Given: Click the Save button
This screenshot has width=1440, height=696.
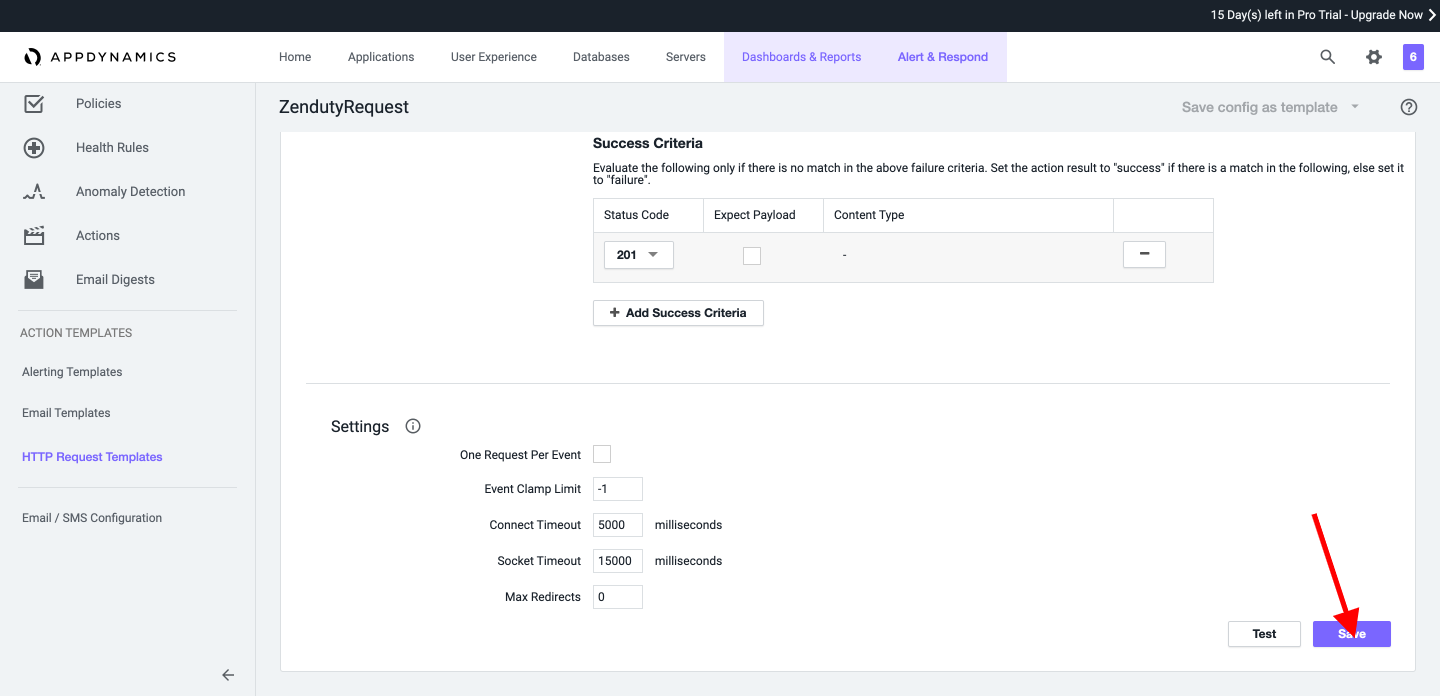Looking at the screenshot, I should click(1352, 634).
